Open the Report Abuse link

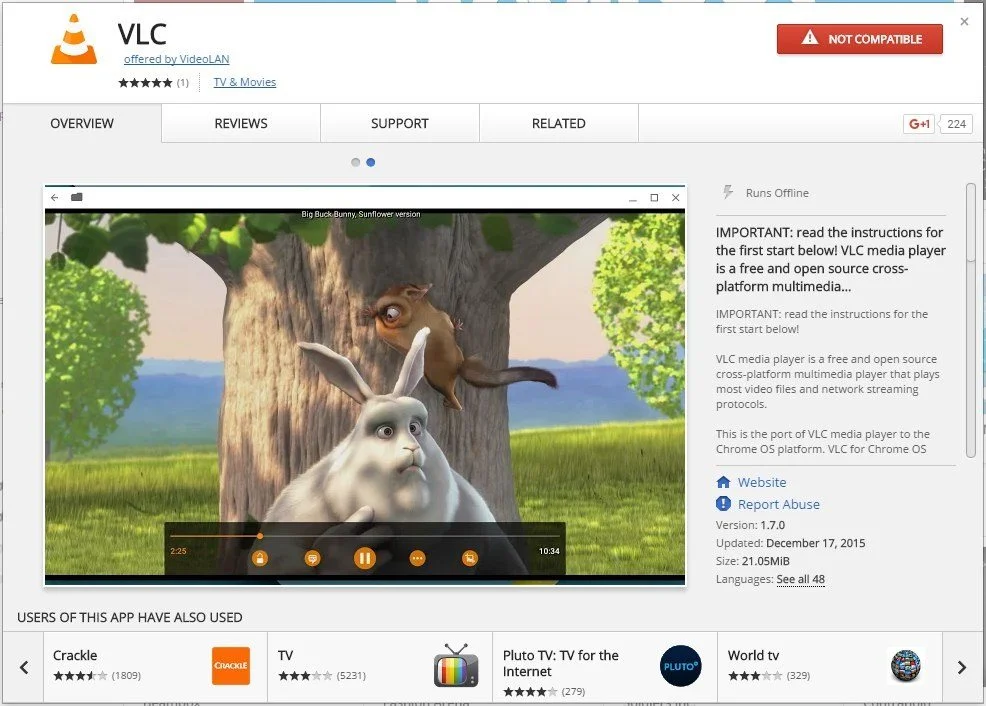point(778,504)
